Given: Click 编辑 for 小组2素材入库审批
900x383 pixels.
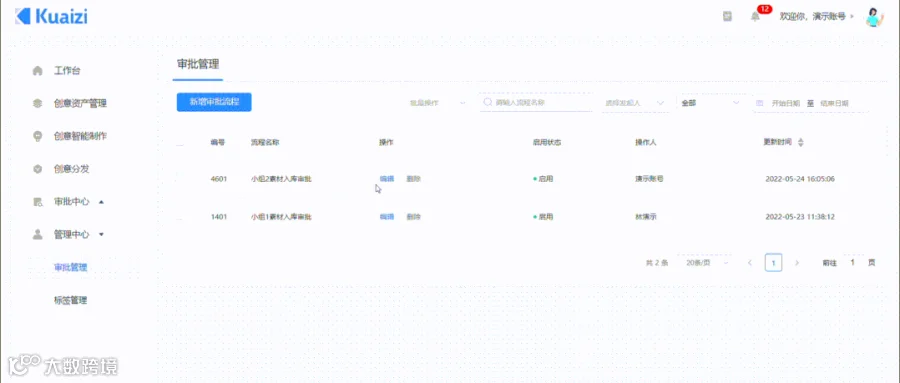Looking at the screenshot, I should [387, 179].
